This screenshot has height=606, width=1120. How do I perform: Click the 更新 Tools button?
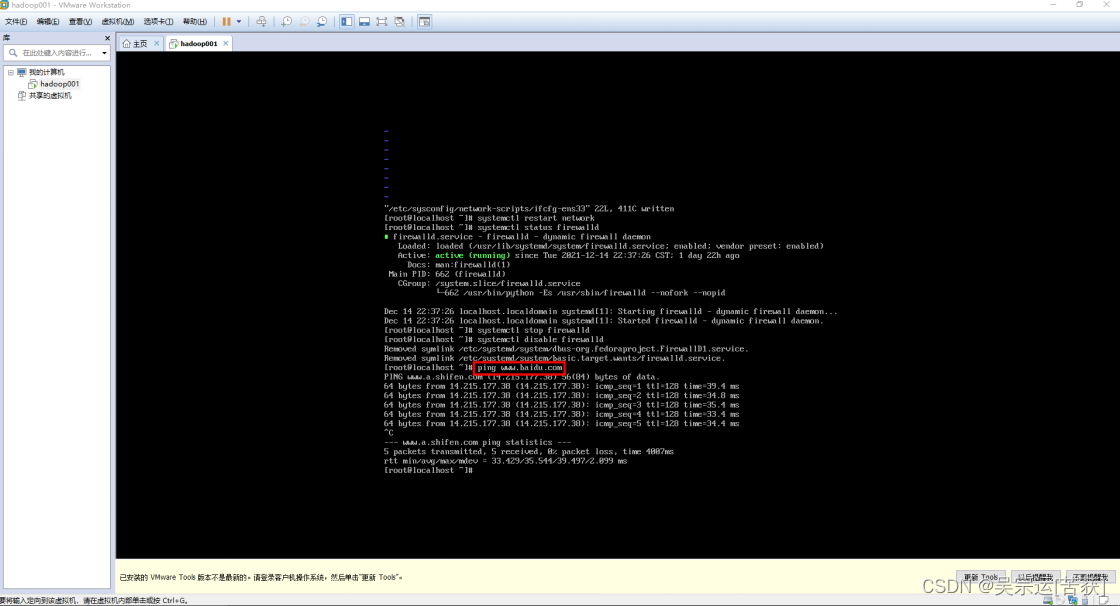point(981,577)
